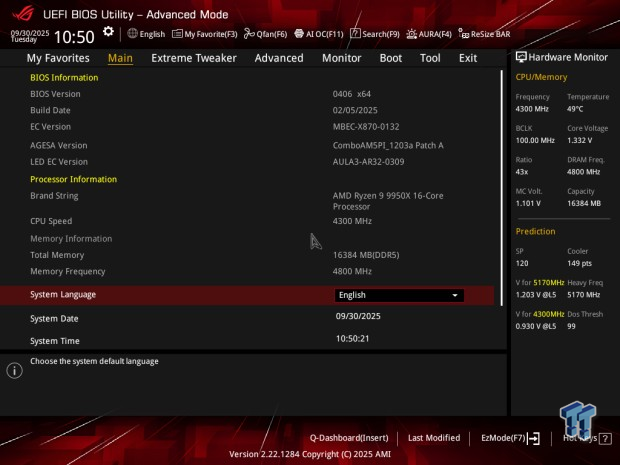
Task: Open the System Language dropdown
Action: pos(399,295)
